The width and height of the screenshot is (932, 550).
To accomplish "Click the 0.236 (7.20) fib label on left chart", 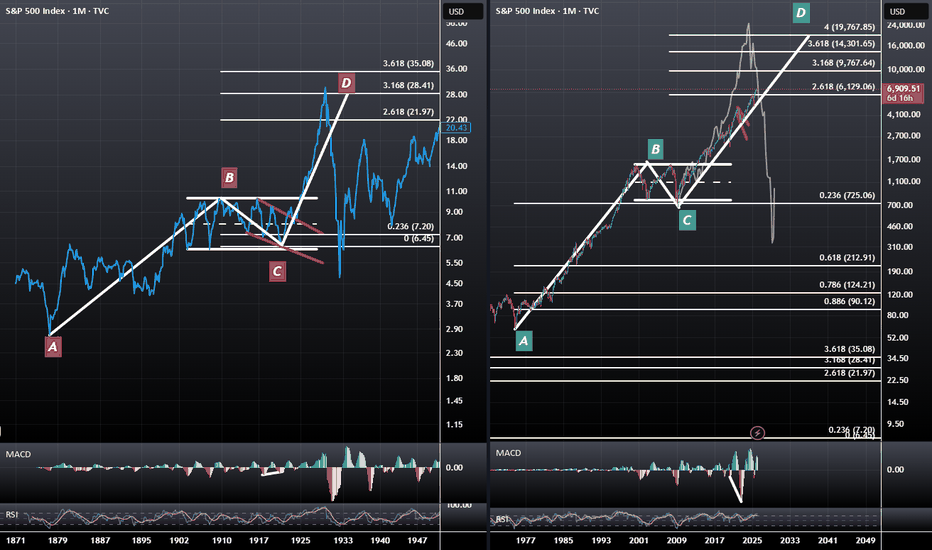I will pyautogui.click(x=411, y=227).
